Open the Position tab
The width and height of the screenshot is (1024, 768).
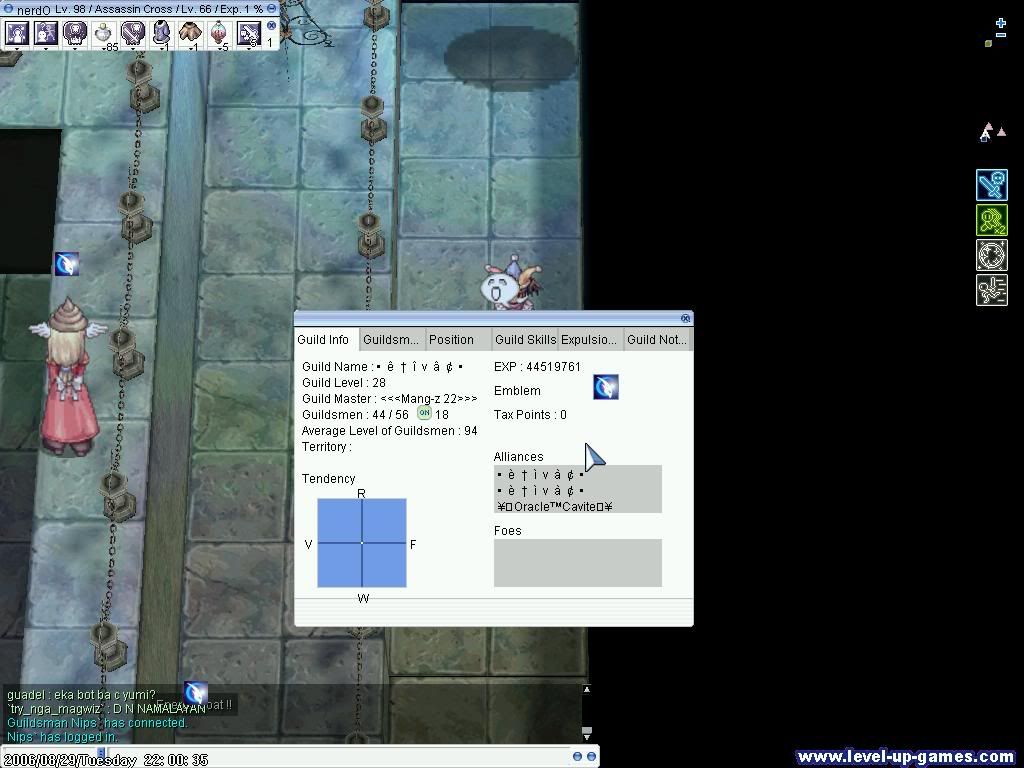[x=451, y=340]
